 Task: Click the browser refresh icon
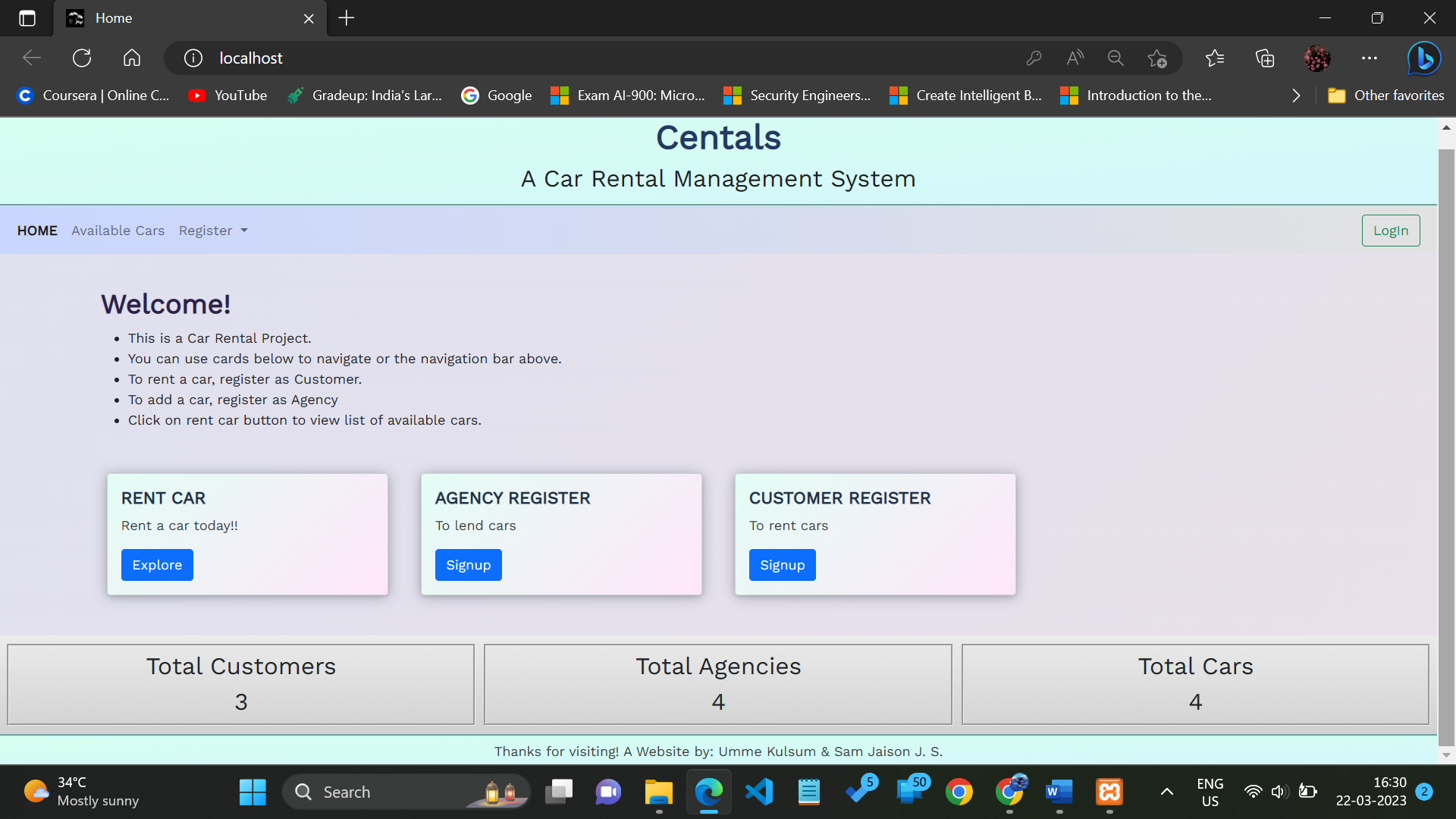pyautogui.click(x=82, y=58)
